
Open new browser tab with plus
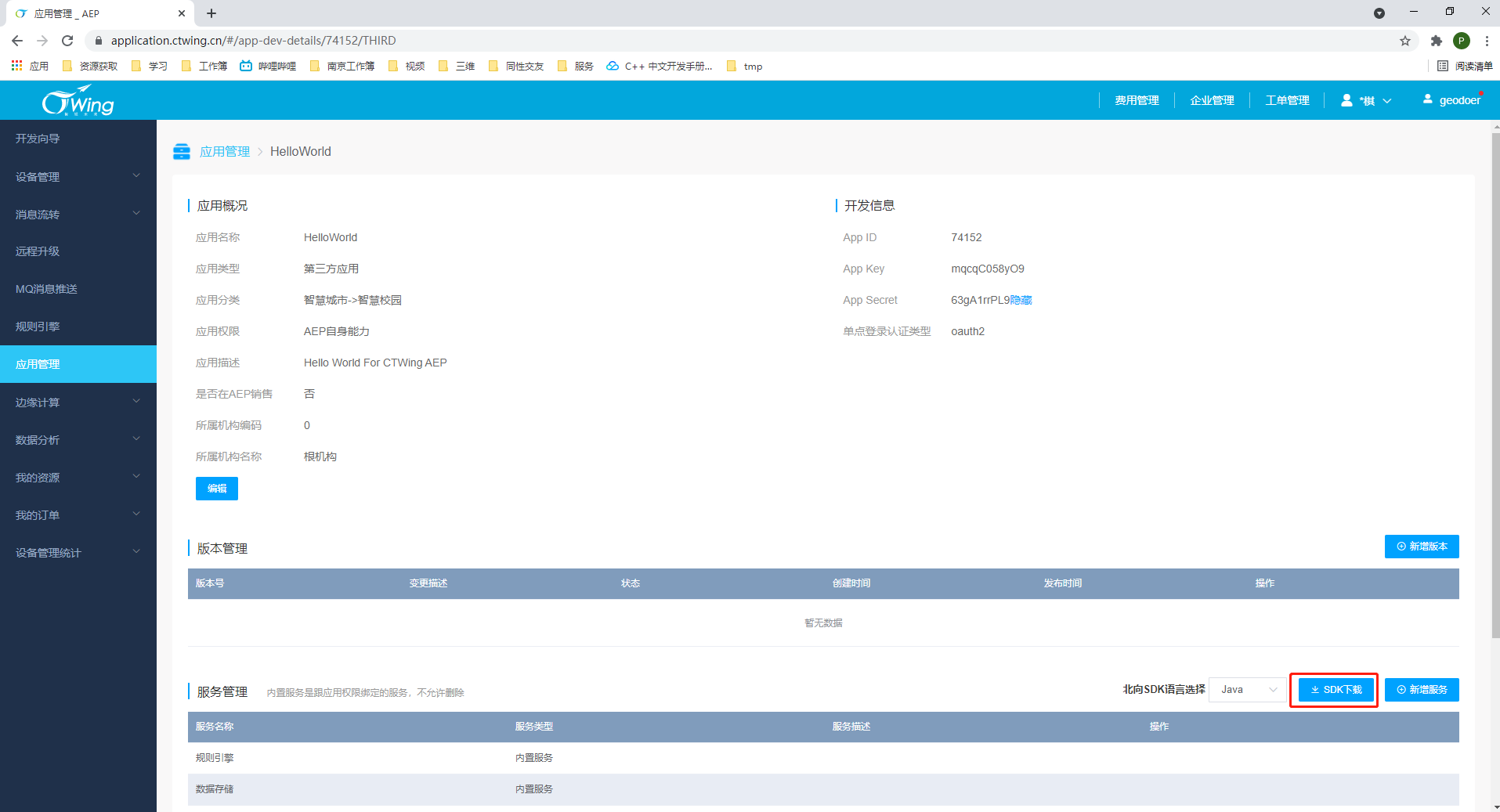[x=211, y=13]
